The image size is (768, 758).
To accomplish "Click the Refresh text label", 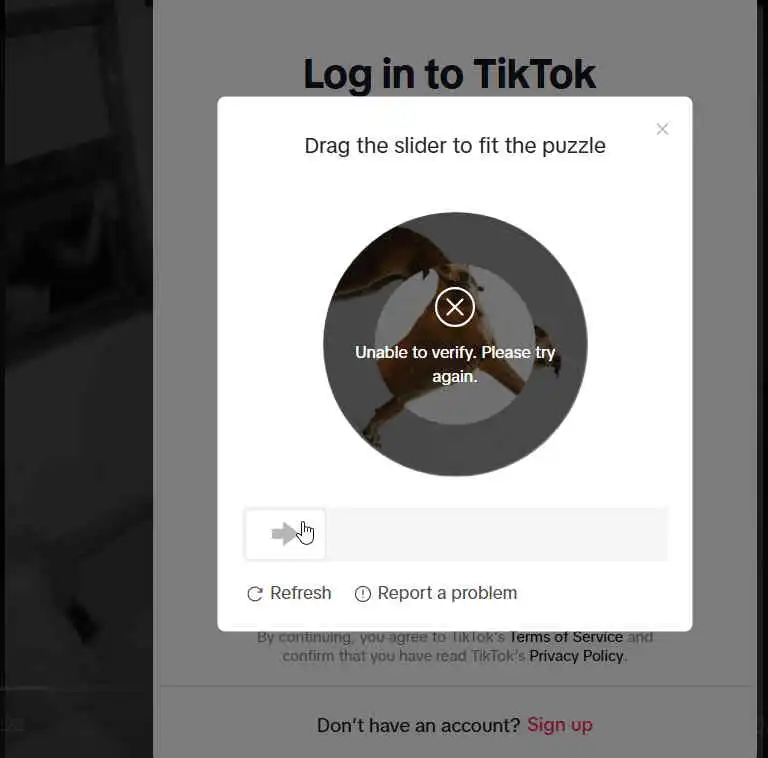I will (x=301, y=593).
